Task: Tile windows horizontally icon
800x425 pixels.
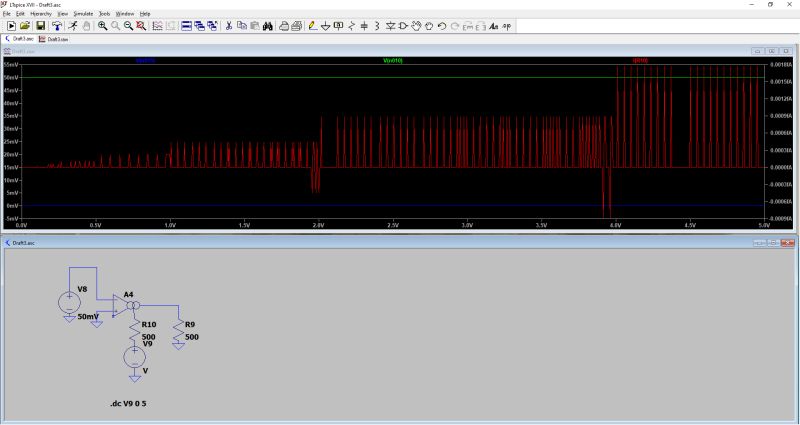Action: [x=187, y=26]
